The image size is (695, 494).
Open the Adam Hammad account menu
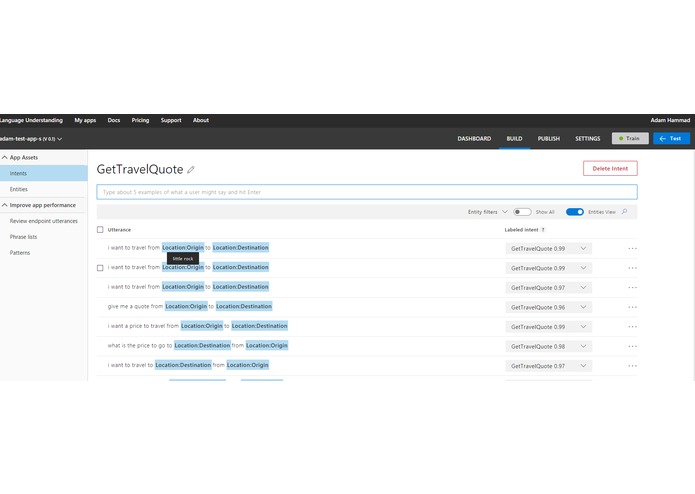tap(670, 120)
